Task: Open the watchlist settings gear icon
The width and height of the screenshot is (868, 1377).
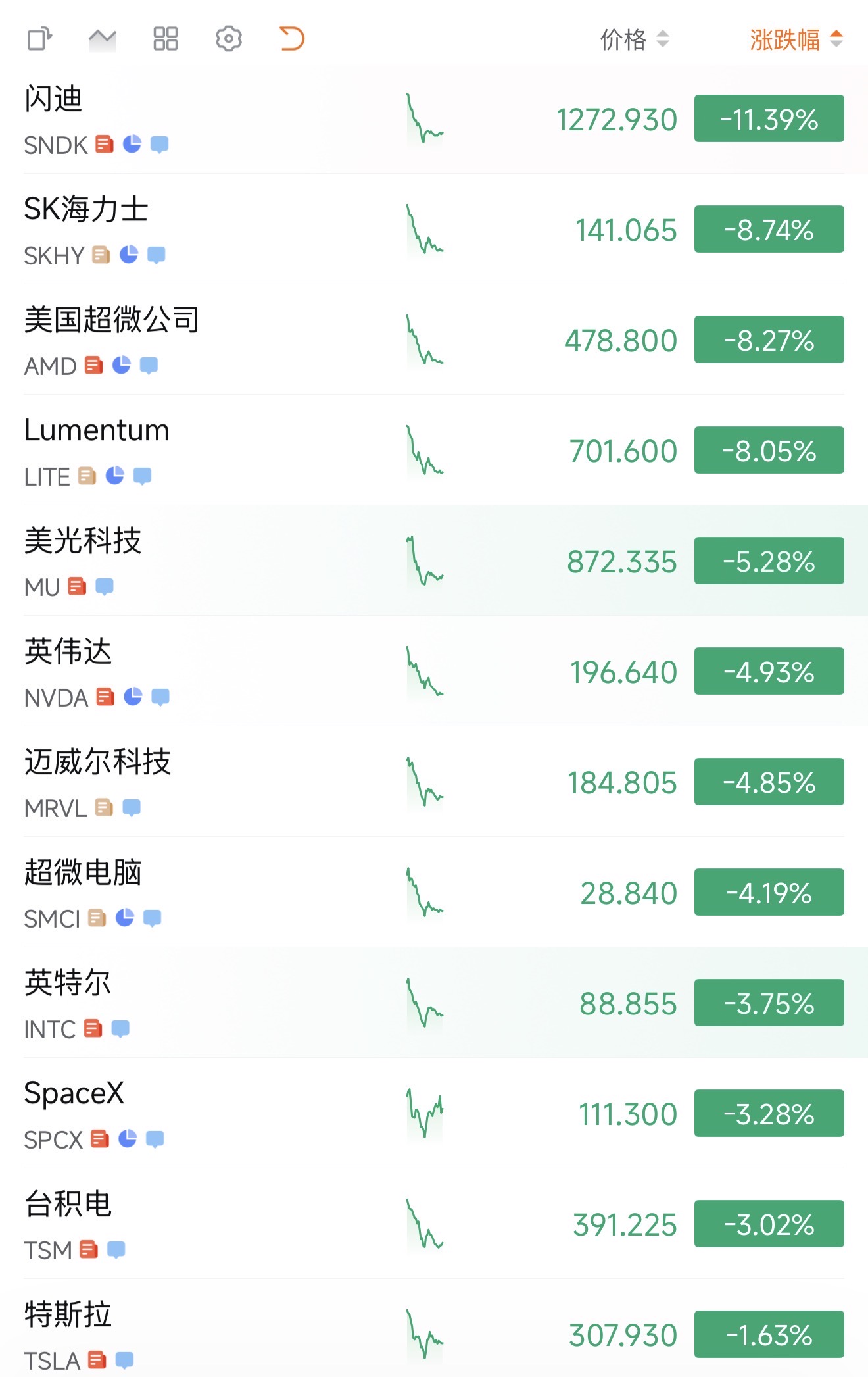Action: click(x=229, y=39)
